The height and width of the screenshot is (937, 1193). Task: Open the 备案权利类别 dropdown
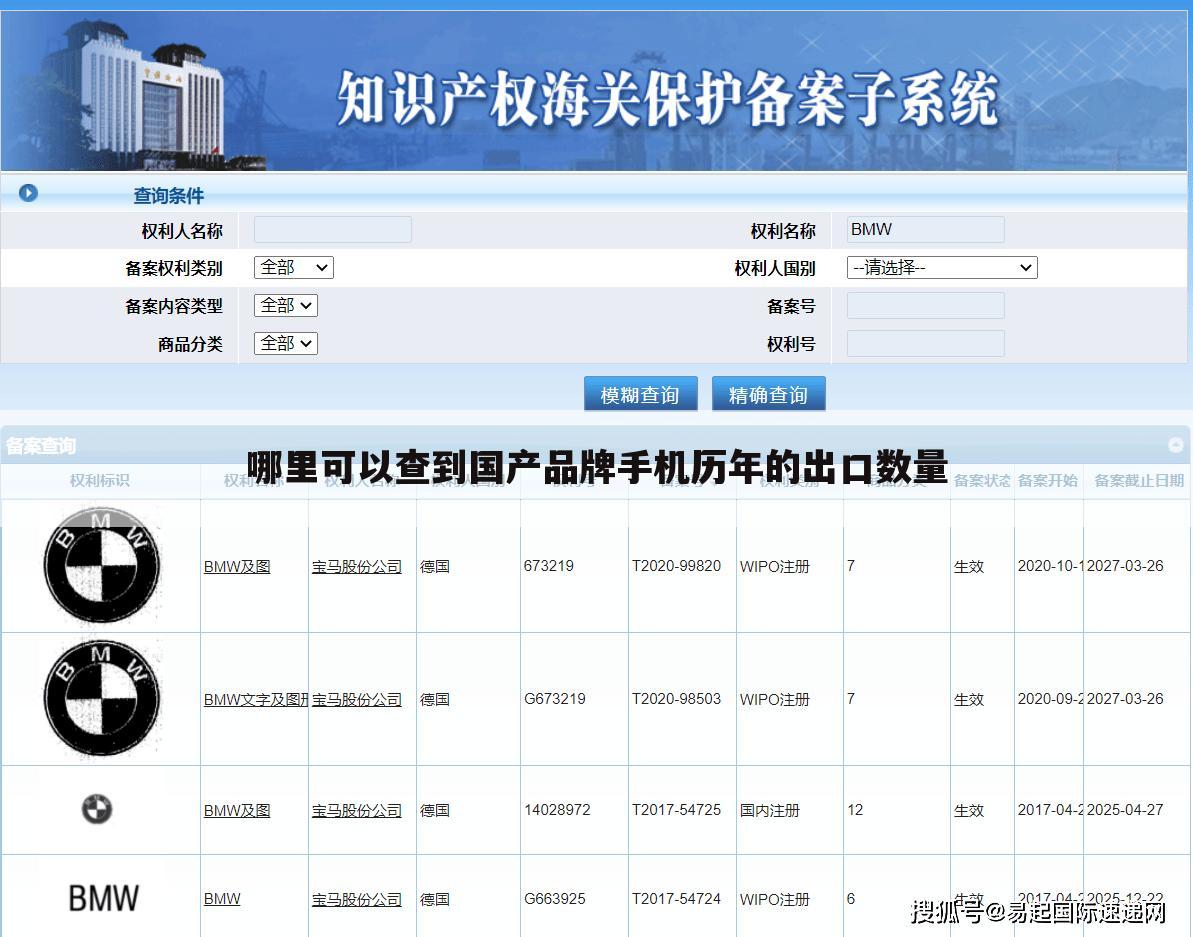[293, 267]
